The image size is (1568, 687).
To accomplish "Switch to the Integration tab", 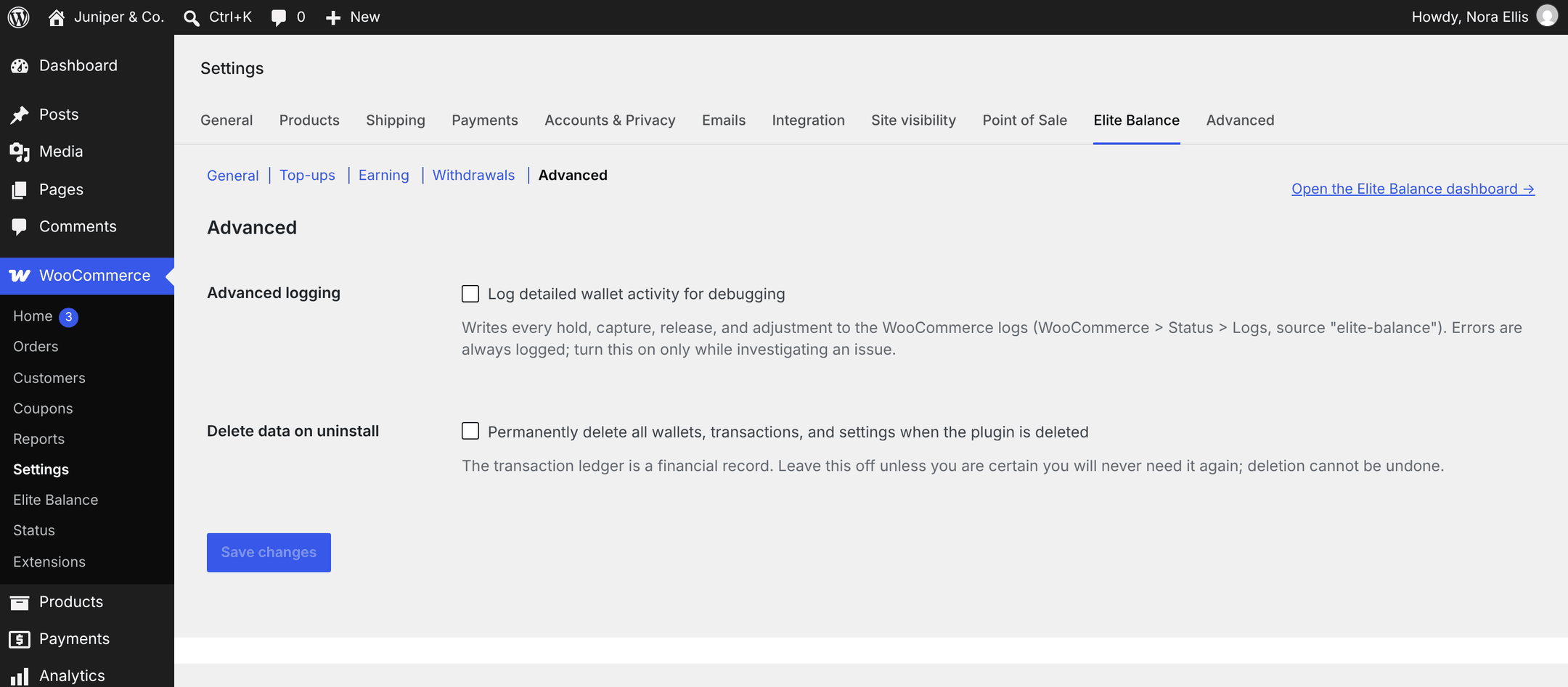I will pyautogui.click(x=809, y=120).
